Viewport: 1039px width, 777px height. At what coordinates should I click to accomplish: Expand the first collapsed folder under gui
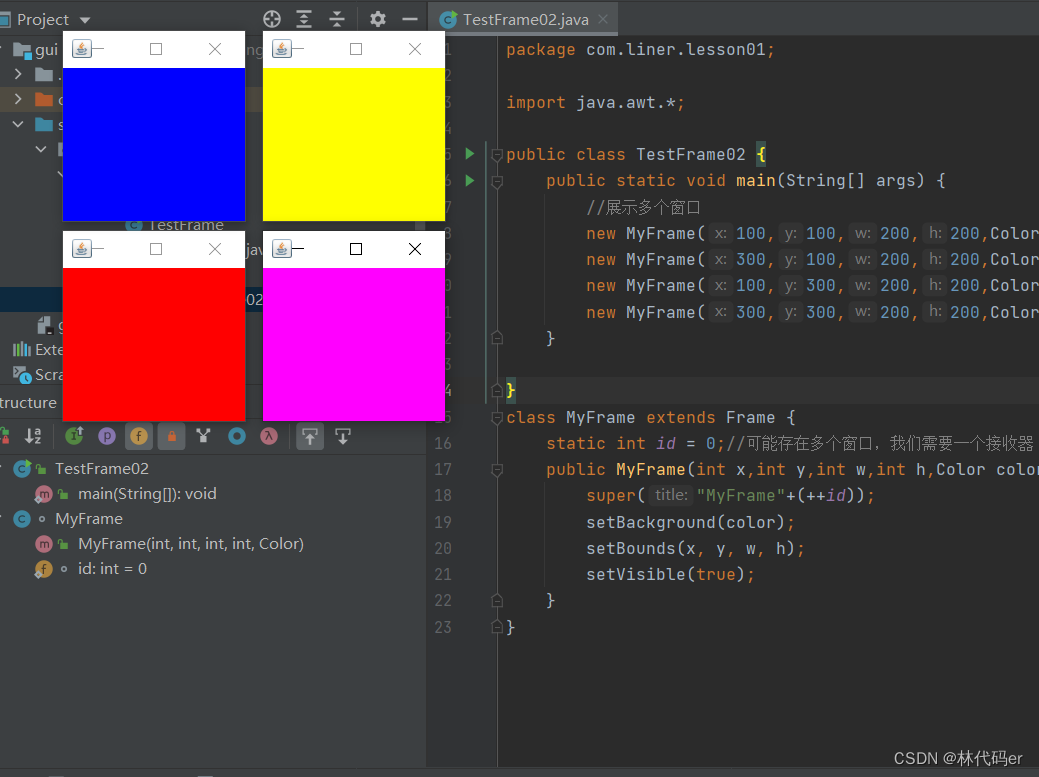(19, 74)
